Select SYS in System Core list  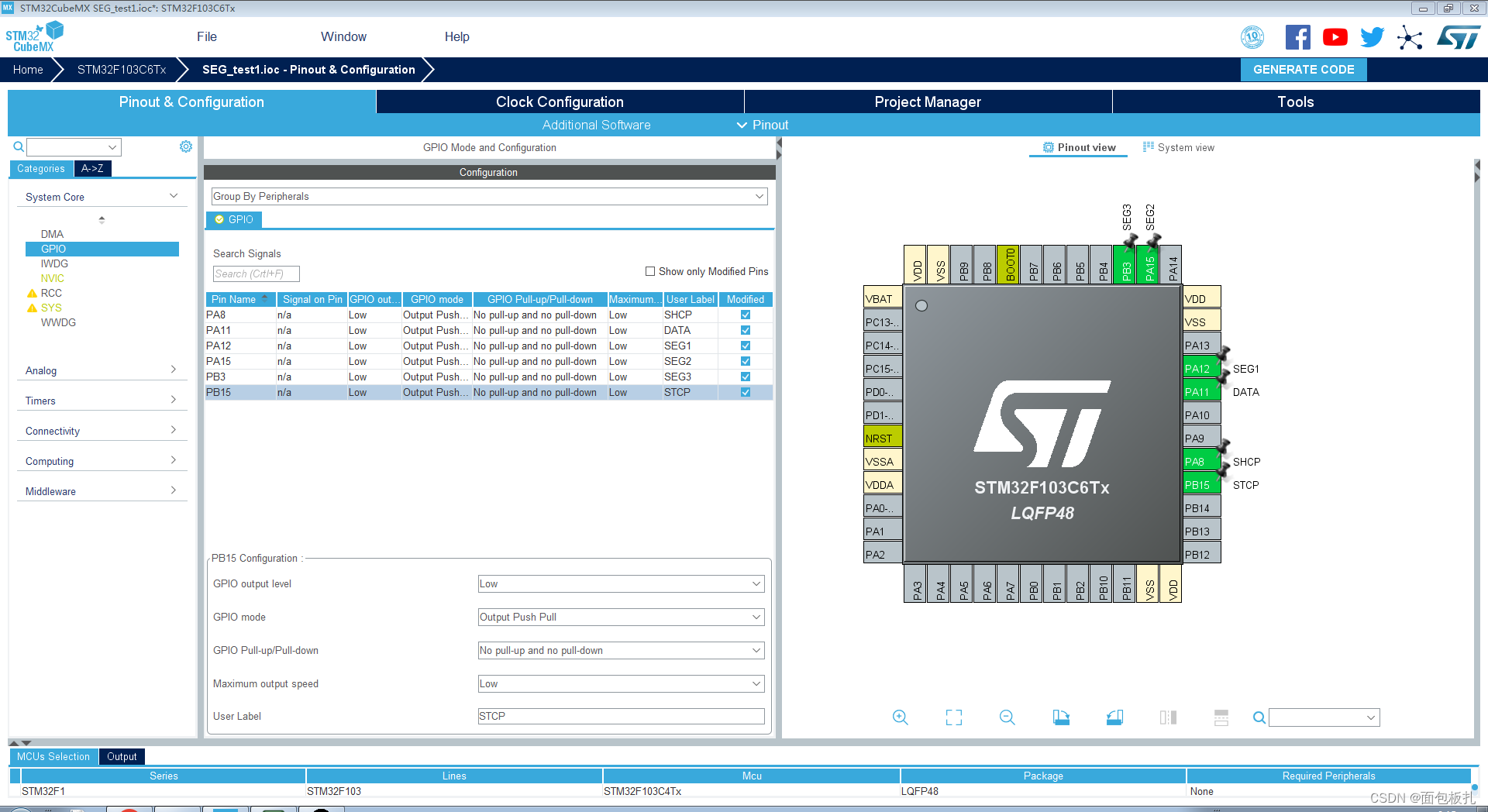click(x=51, y=308)
